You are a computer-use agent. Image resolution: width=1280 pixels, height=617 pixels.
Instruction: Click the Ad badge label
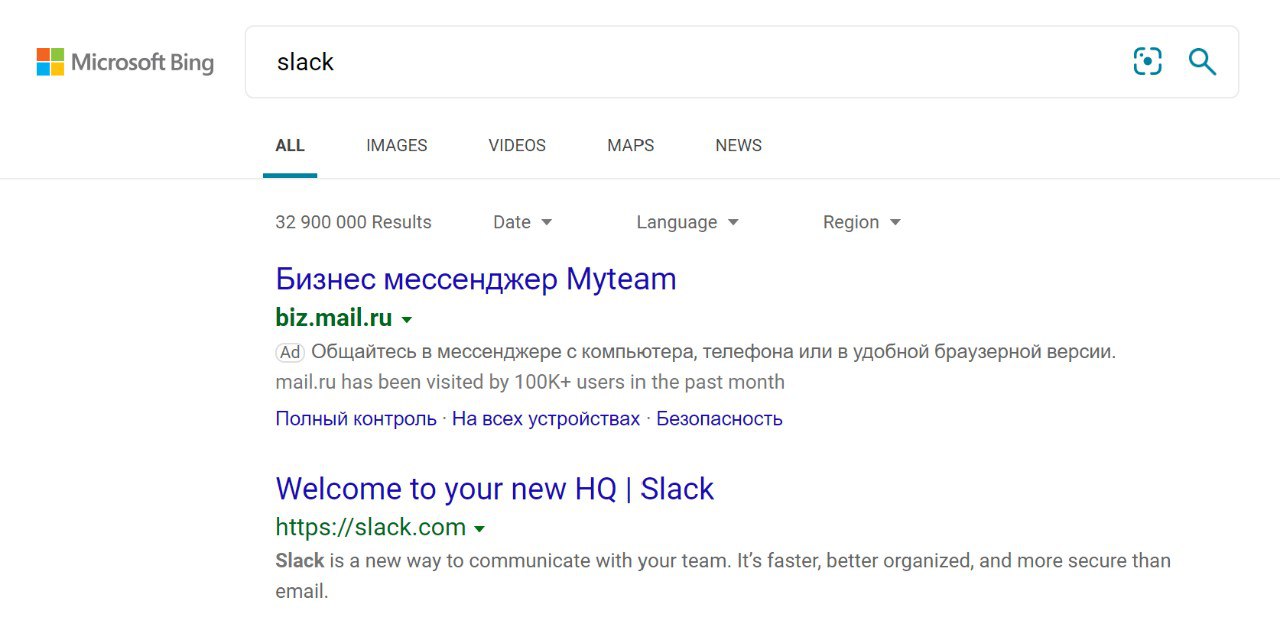290,352
